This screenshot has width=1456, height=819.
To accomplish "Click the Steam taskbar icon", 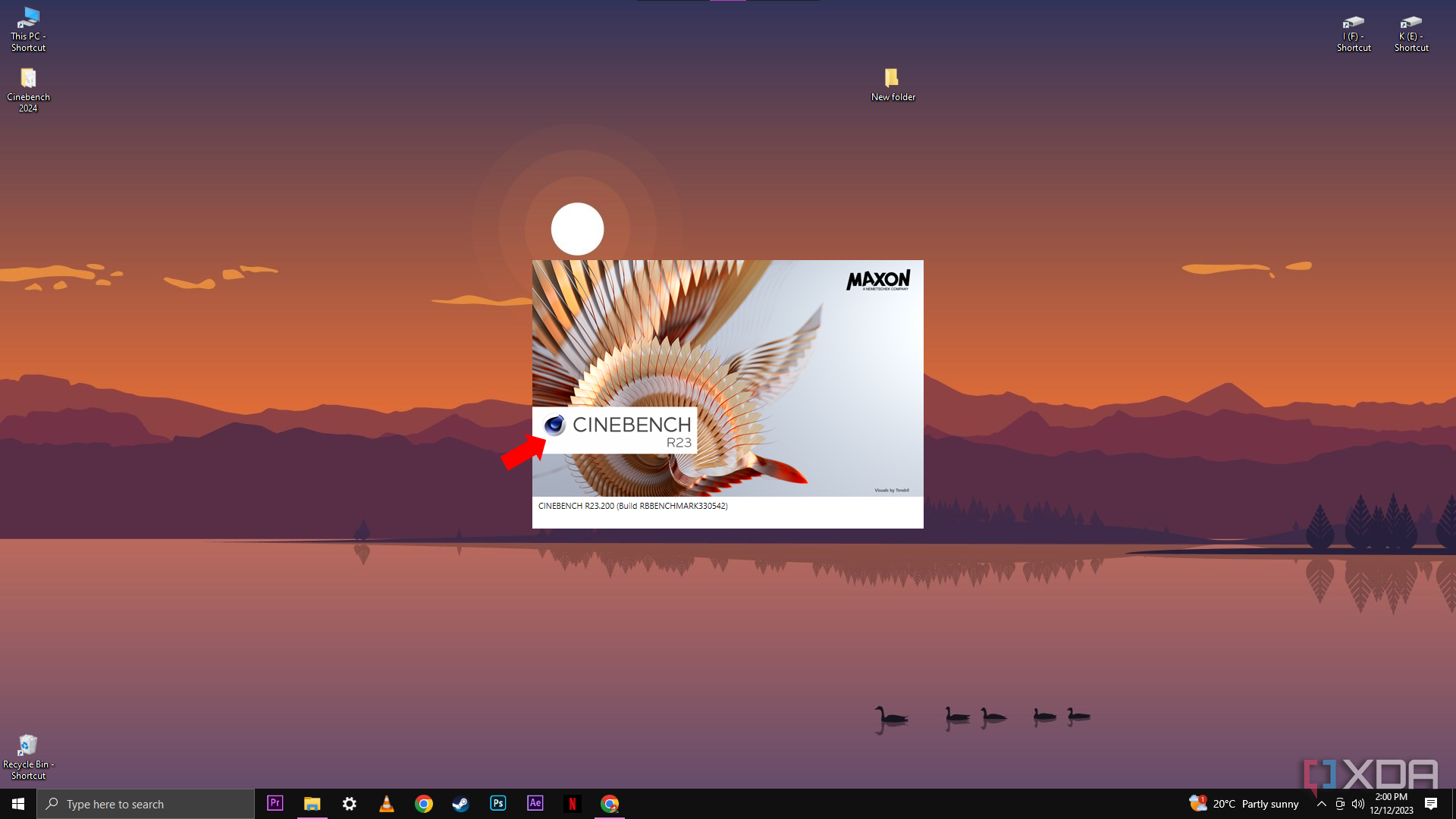I will click(x=461, y=803).
